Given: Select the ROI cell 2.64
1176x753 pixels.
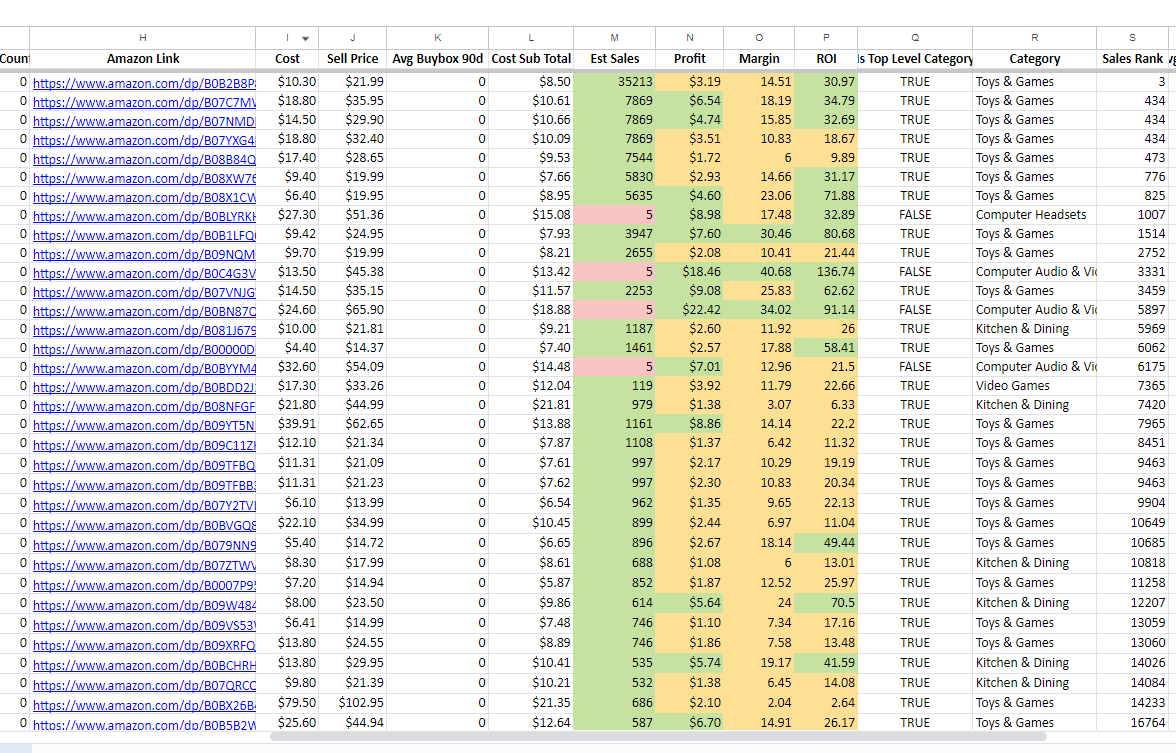Looking at the screenshot, I should [x=826, y=703].
